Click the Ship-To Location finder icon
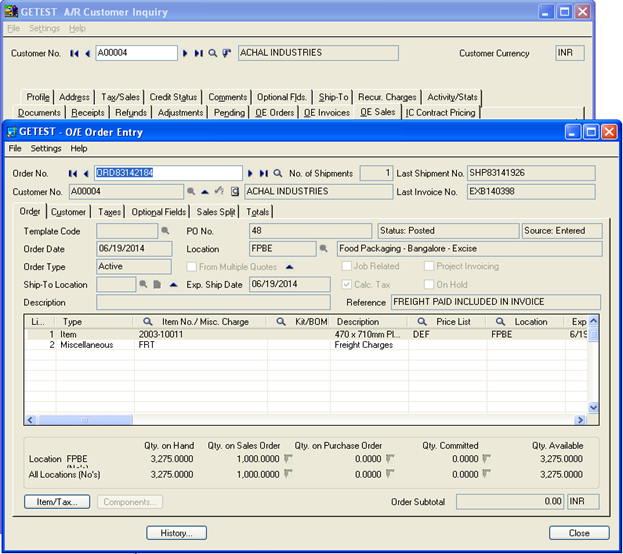Image resolution: width=623 pixels, height=554 pixels. click(x=144, y=285)
